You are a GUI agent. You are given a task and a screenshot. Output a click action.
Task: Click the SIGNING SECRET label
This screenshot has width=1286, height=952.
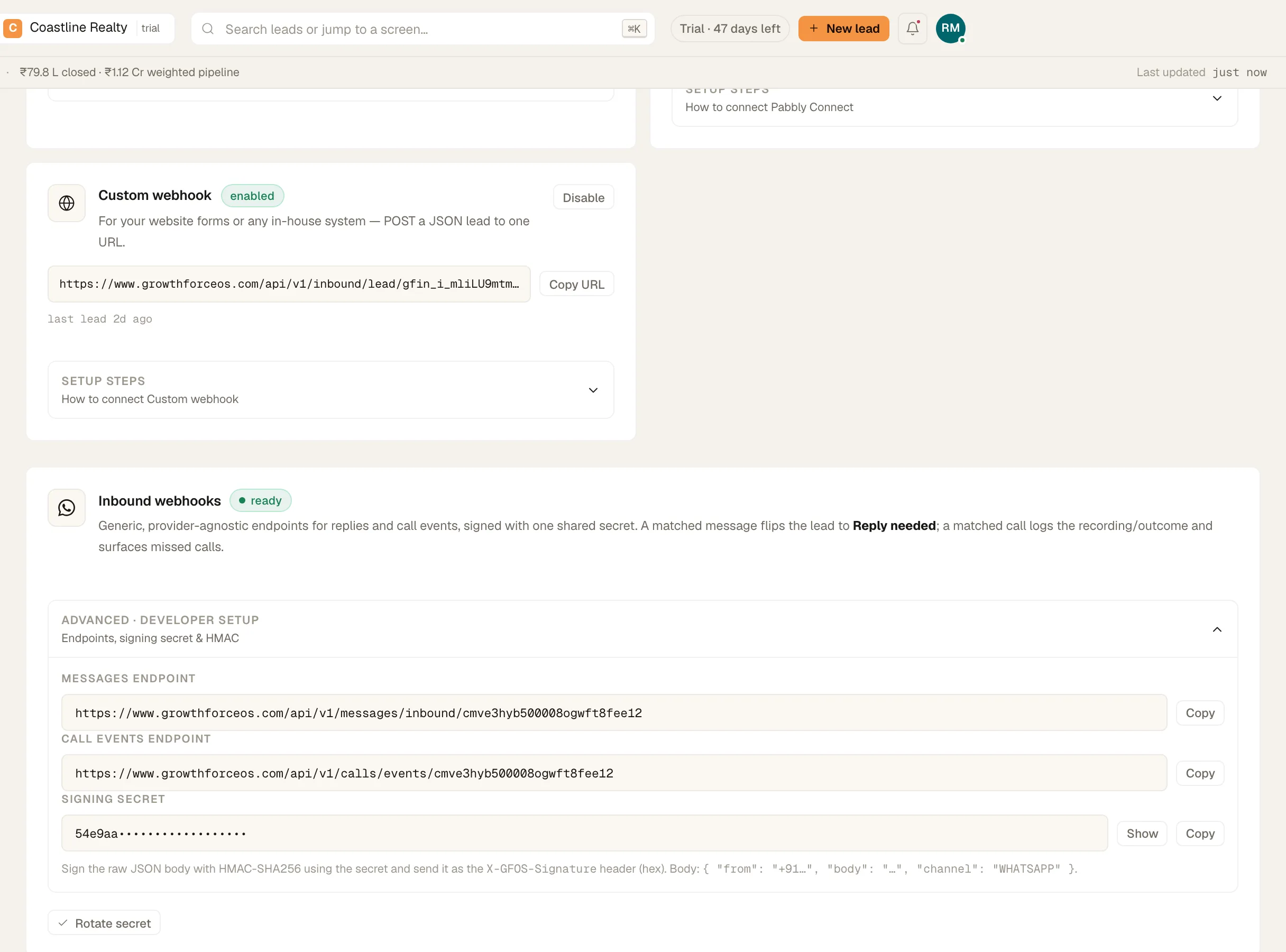113,799
